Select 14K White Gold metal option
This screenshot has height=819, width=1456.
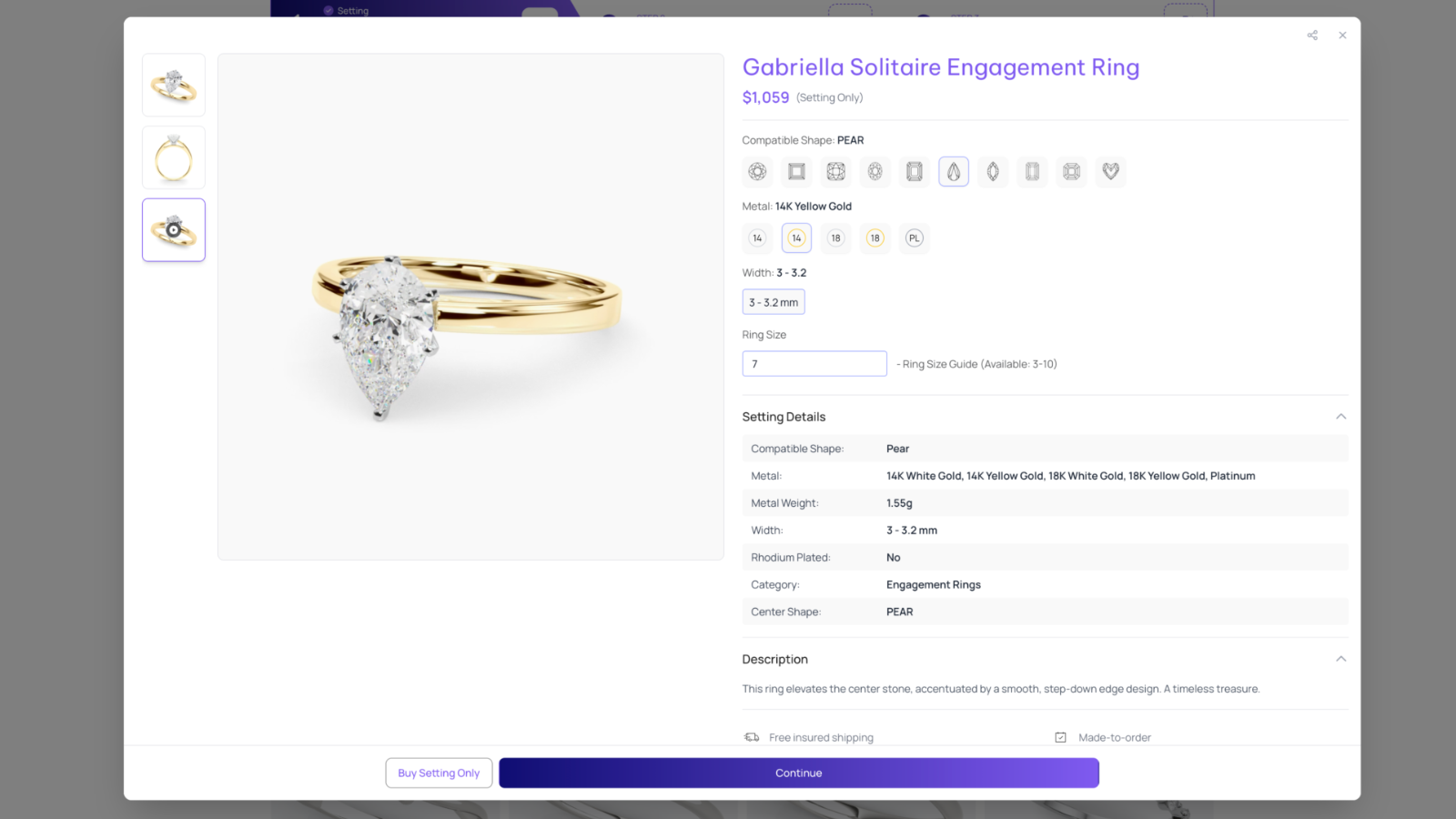pyautogui.click(x=757, y=238)
